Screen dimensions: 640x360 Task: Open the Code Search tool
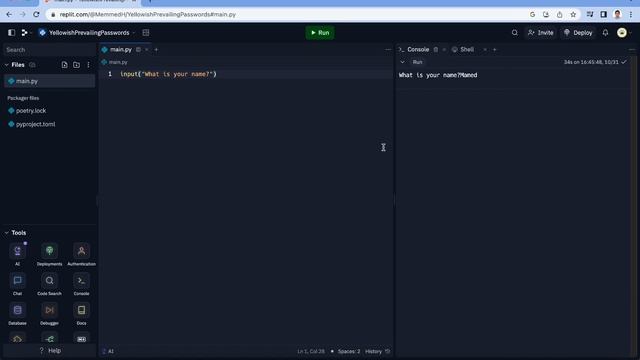49,284
